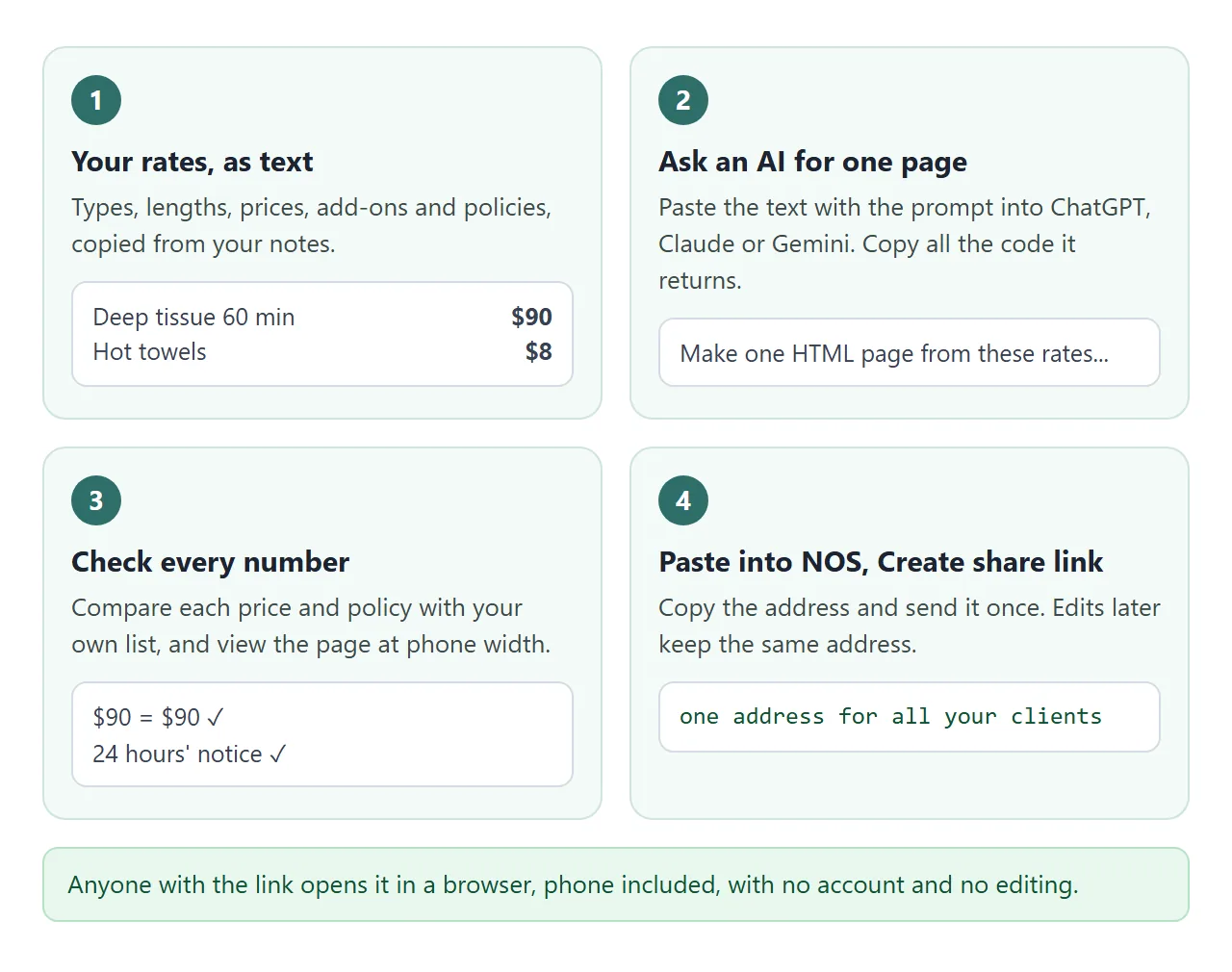The height and width of the screenshot is (972, 1232).
Task: Click the "Make one HTML page from these rates..." box
Action: coord(909,352)
